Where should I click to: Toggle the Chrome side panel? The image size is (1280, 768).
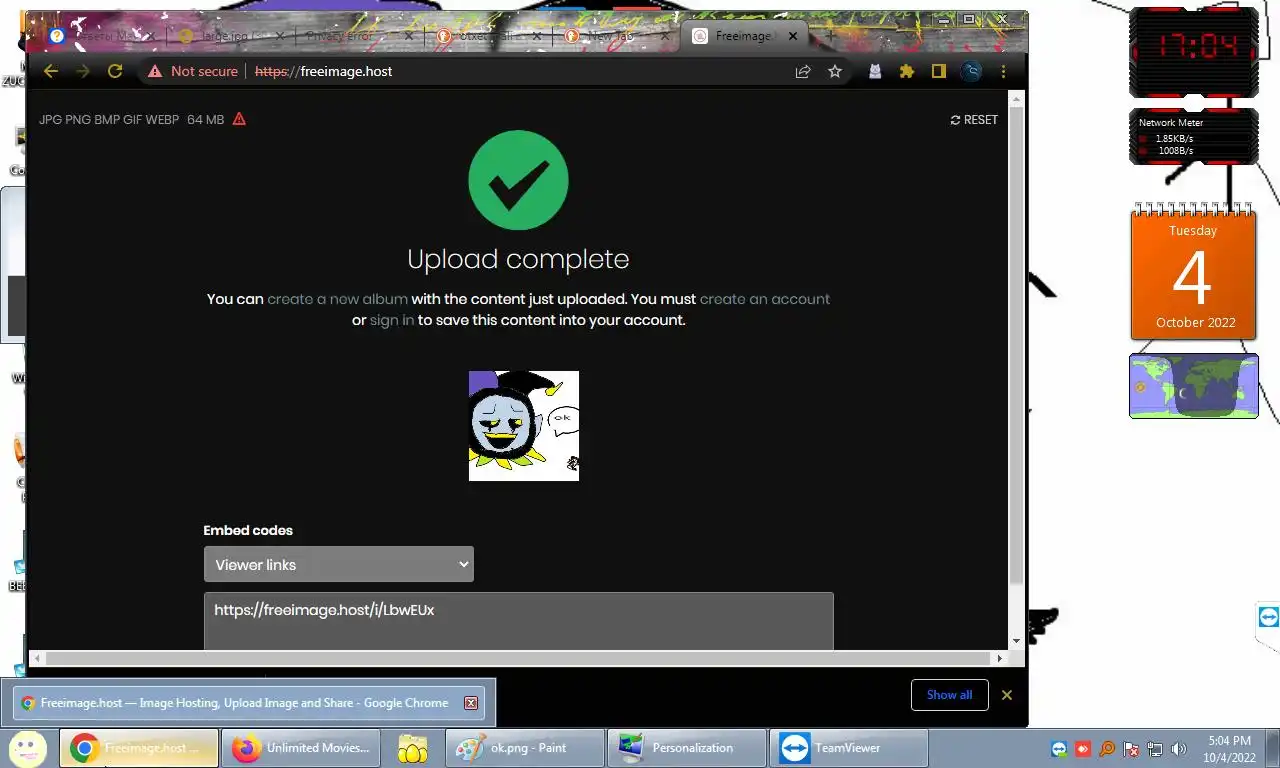pyautogui.click(x=939, y=71)
